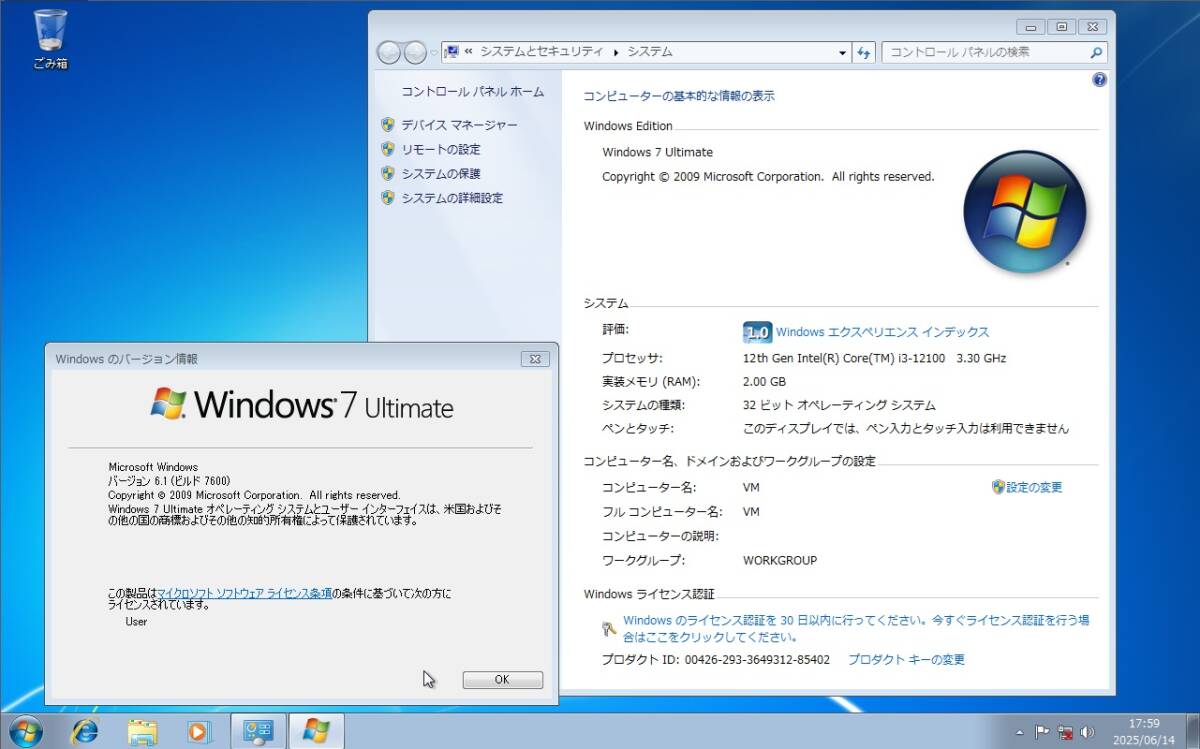1200x749 pixels.
Task: Click the 1.0 experience rating badge
Action: click(757, 332)
